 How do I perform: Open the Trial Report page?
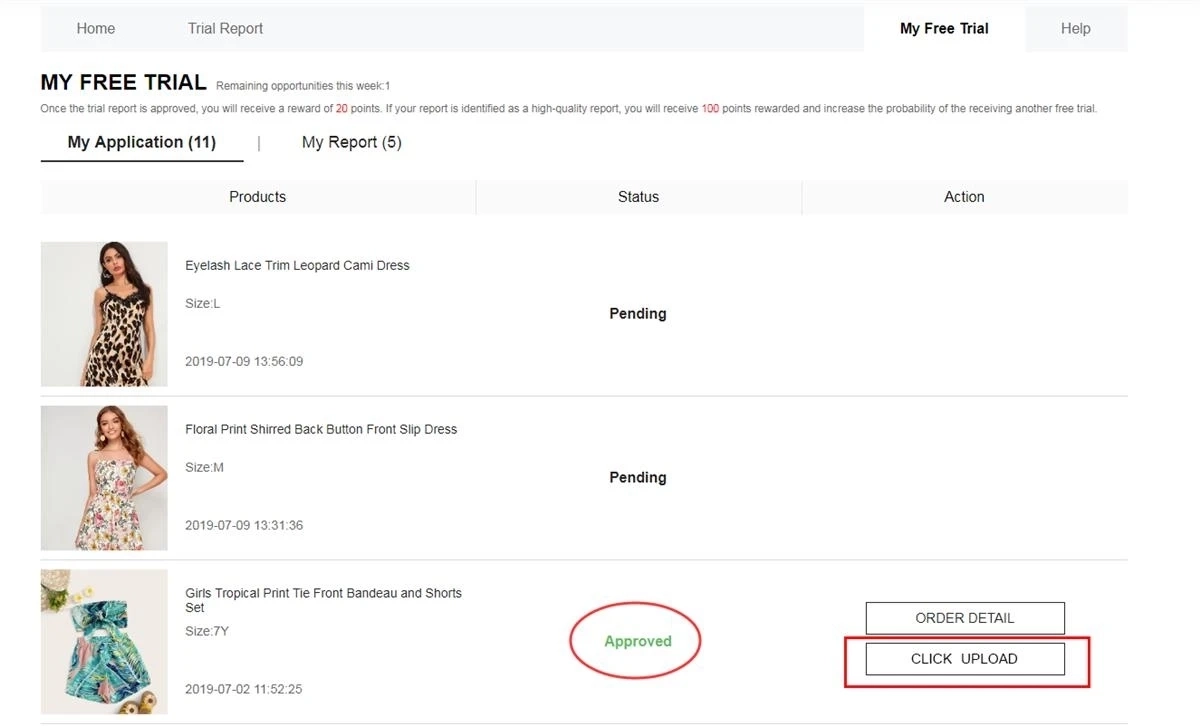225,28
